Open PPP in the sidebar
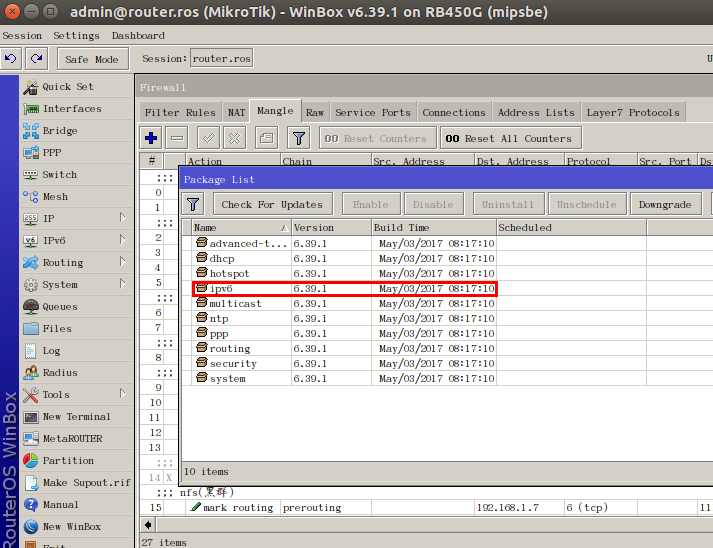The width and height of the screenshot is (713, 548). 76,152
